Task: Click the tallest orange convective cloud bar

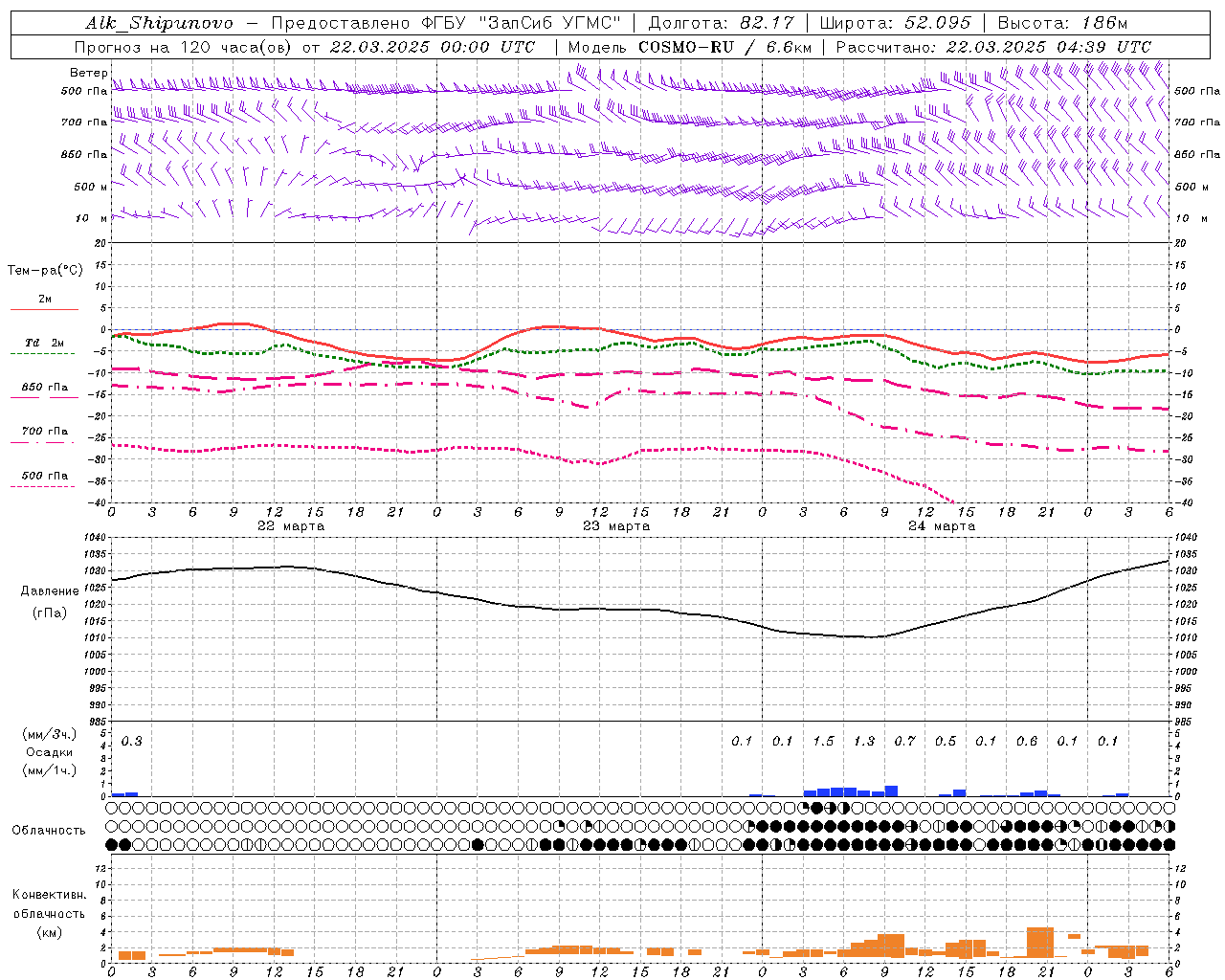Action: point(1040,943)
